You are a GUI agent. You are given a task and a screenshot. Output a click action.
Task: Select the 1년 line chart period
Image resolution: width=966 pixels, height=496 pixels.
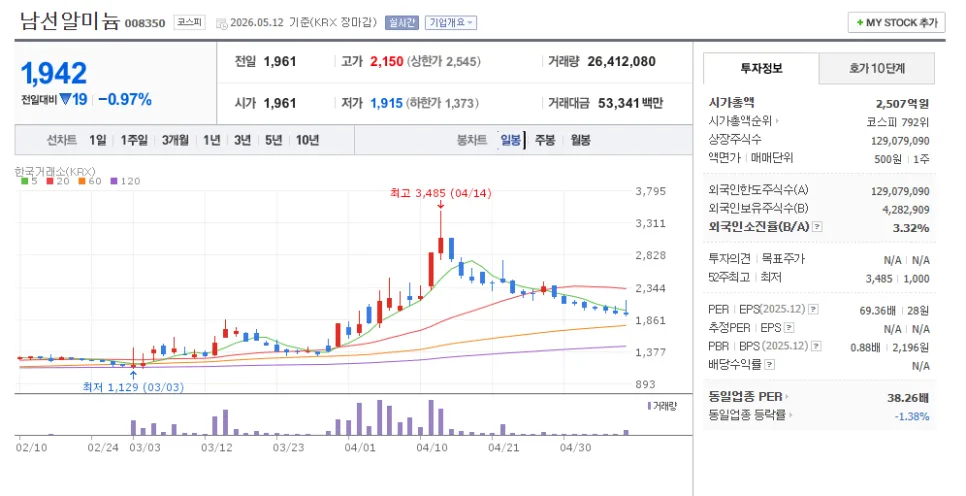211,140
